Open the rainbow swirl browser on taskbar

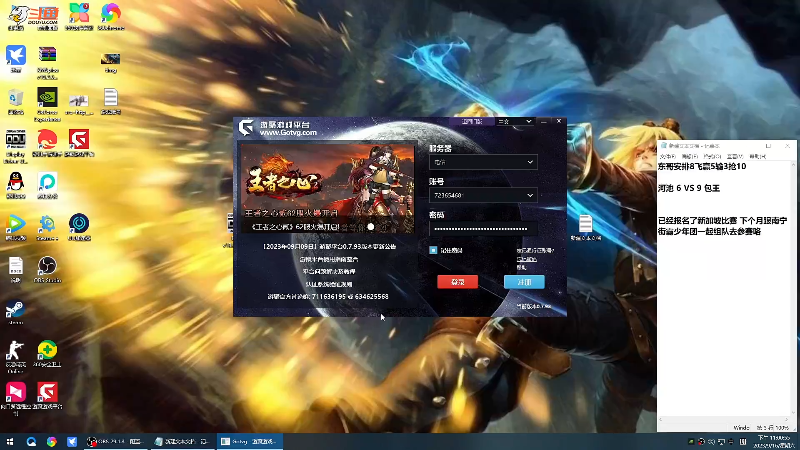tap(52, 441)
